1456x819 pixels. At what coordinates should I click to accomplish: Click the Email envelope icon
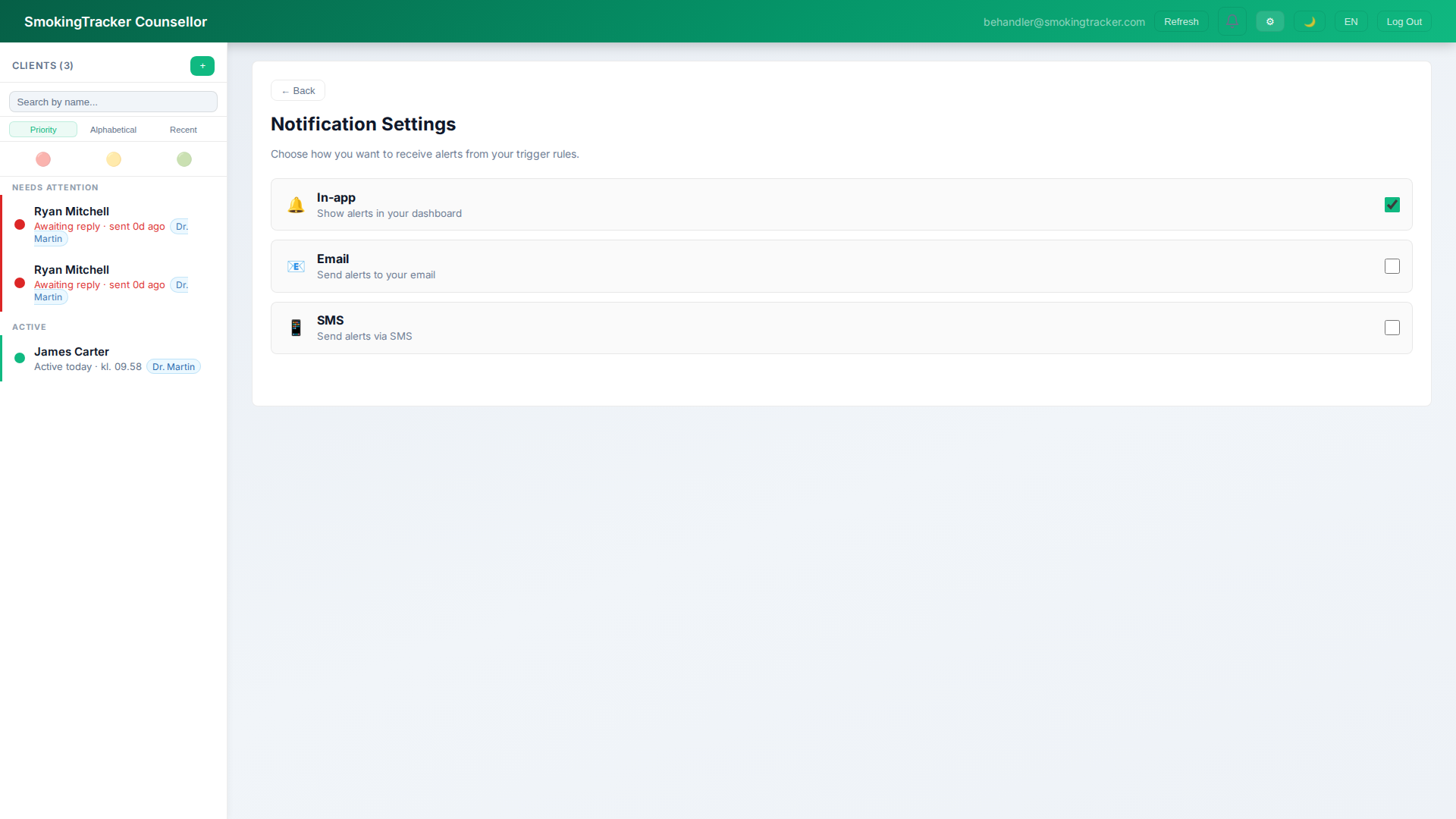coord(296,266)
